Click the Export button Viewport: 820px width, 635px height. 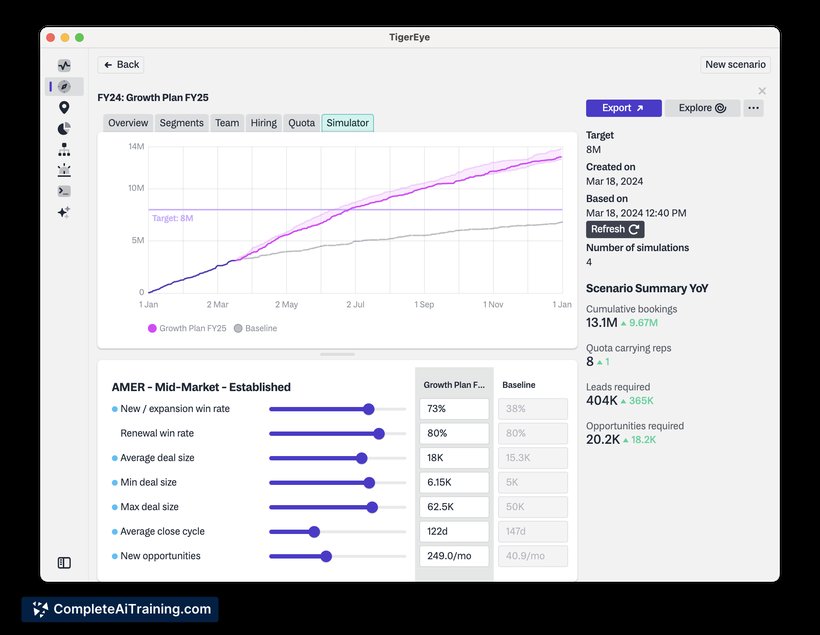pyautogui.click(x=623, y=108)
